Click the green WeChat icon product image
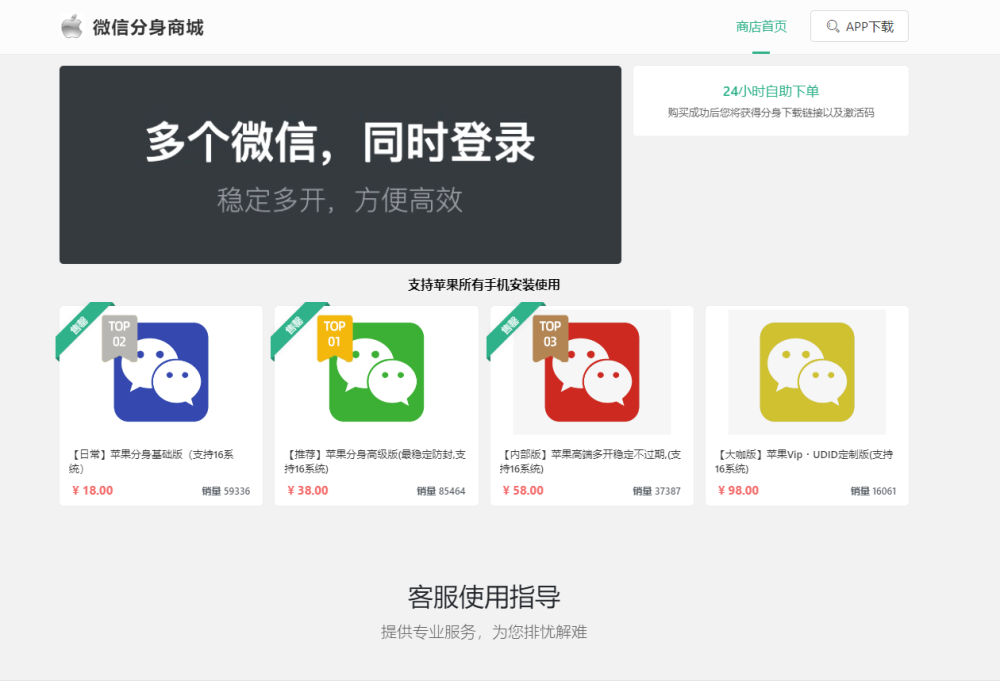Image resolution: width=1000 pixels, height=688 pixels. click(x=376, y=372)
